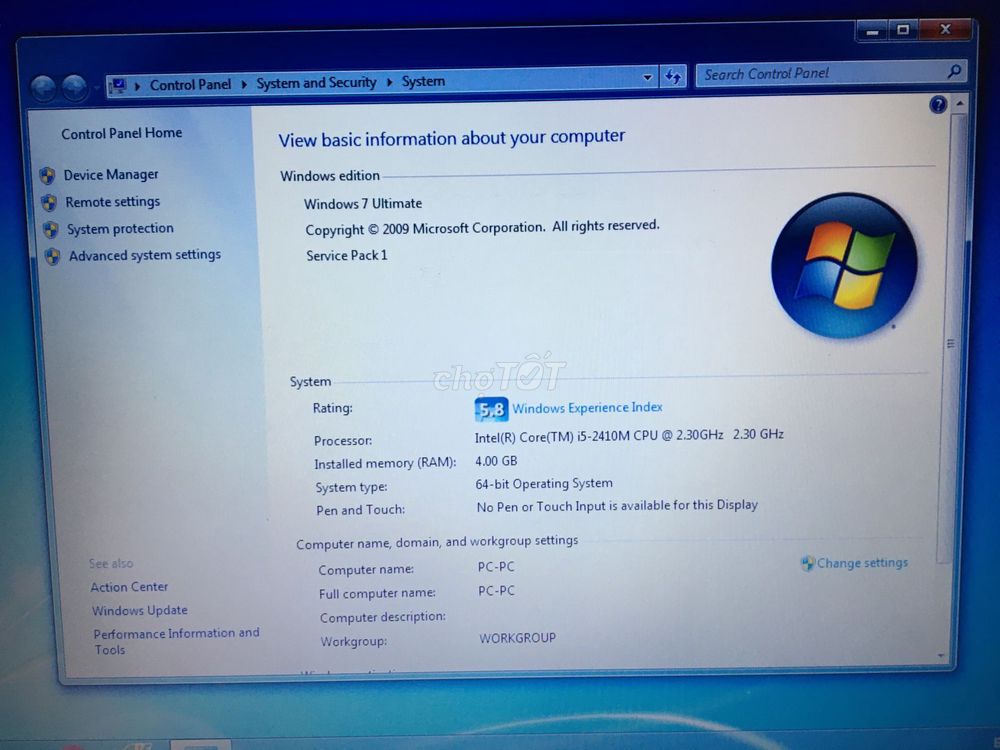The image size is (1000, 750).
Task: Click the shield icon next to Device Manager
Action: click(47, 175)
